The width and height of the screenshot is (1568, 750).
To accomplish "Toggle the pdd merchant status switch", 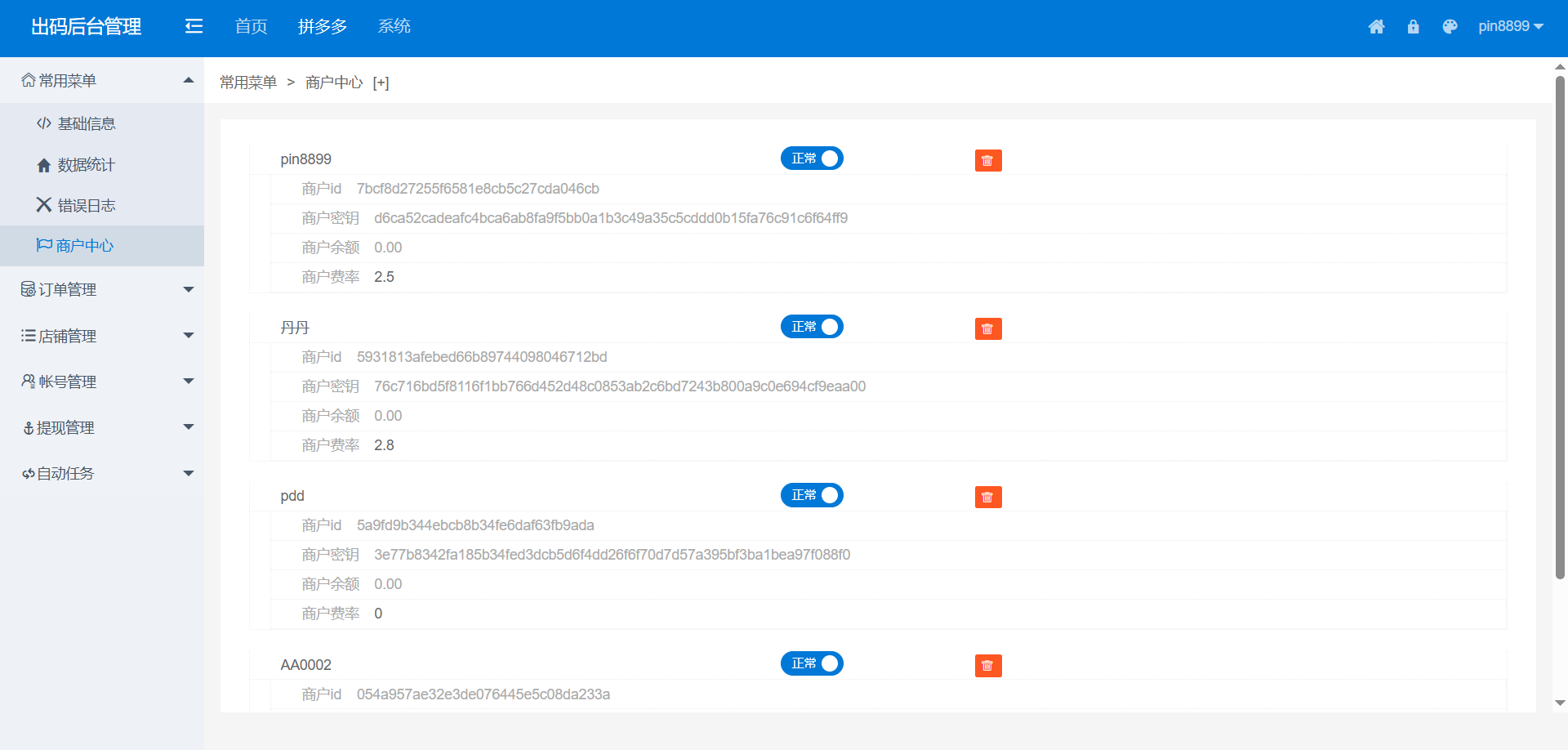I will [x=812, y=495].
